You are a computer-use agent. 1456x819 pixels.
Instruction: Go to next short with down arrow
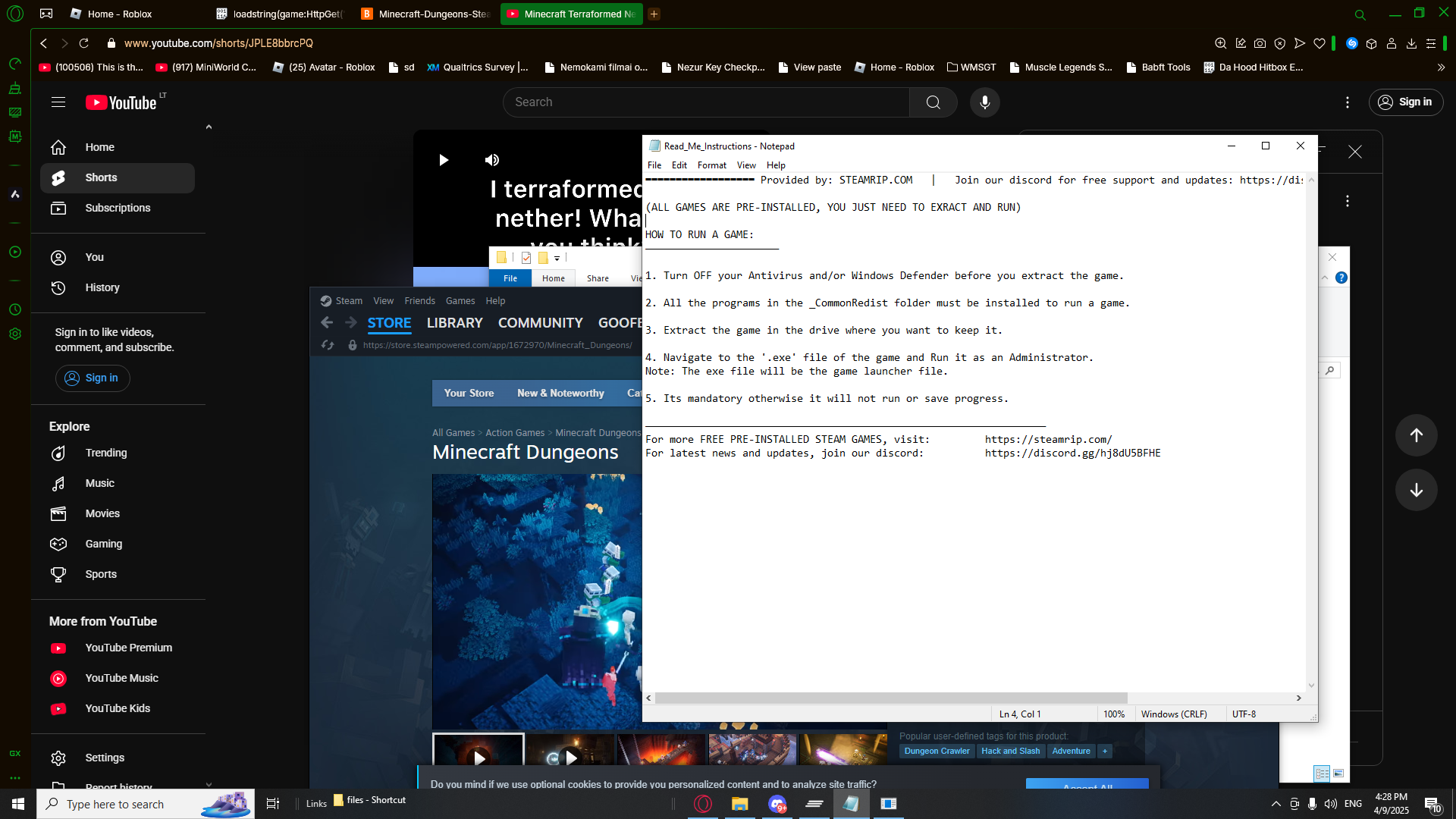tap(1416, 490)
